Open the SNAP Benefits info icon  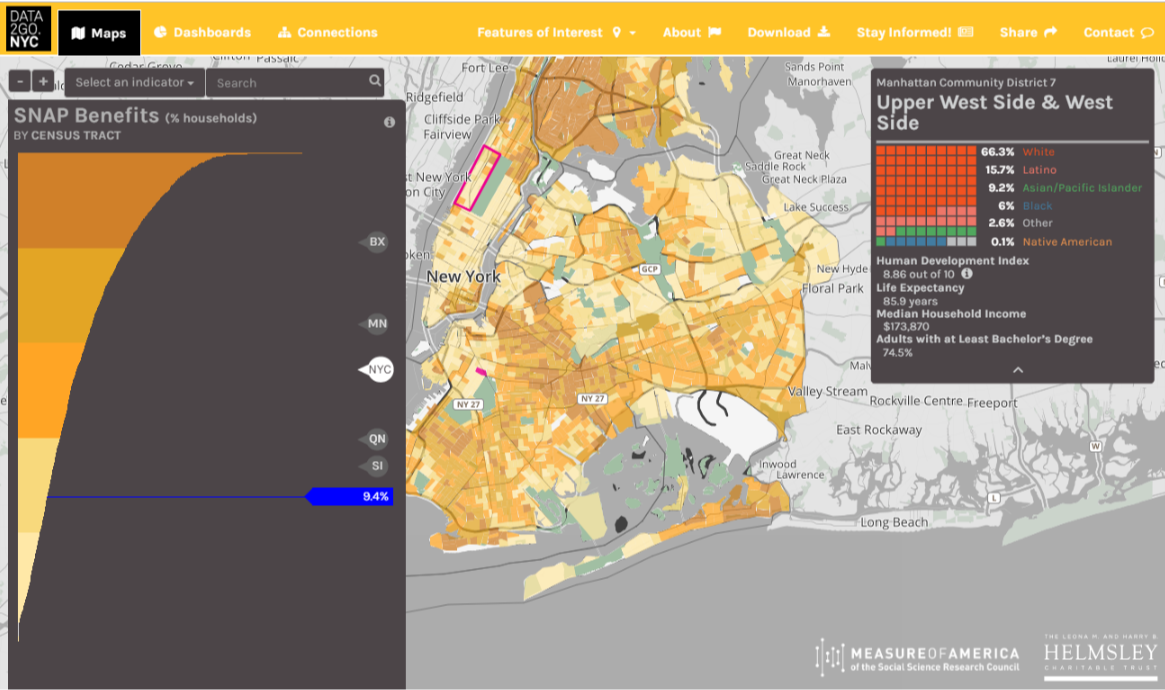tap(389, 122)
